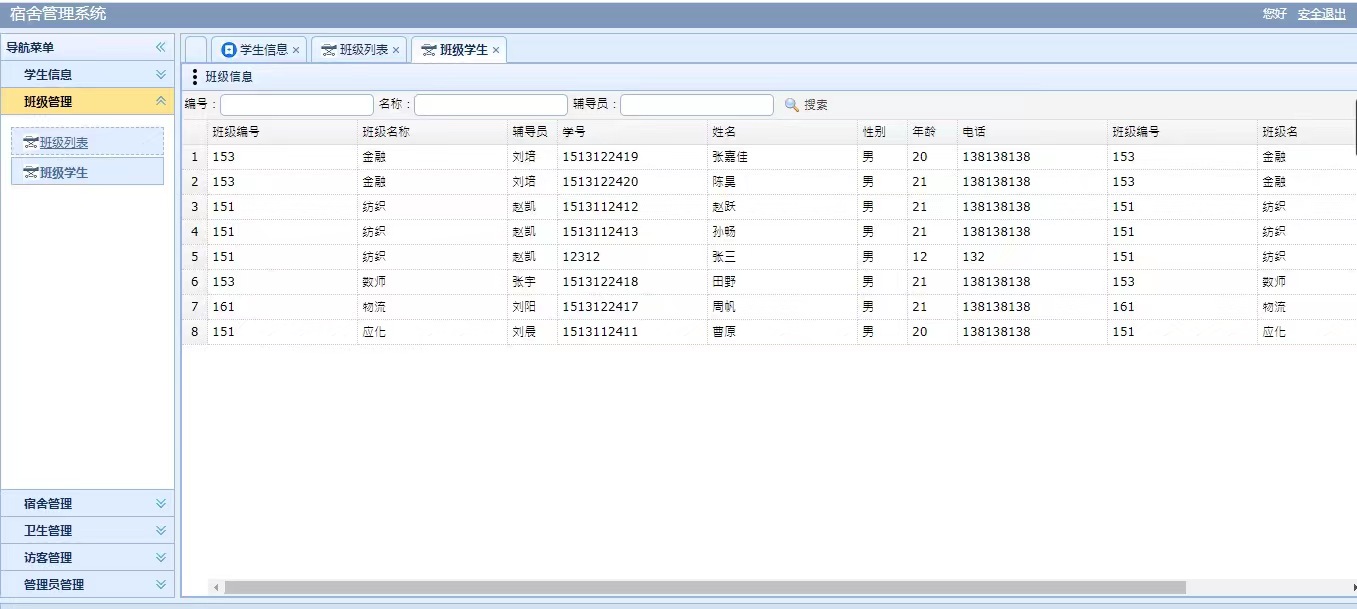Collapse the navigation menu panel
The height and width of the screenshot is (609, 1357).
coord(160,47)
